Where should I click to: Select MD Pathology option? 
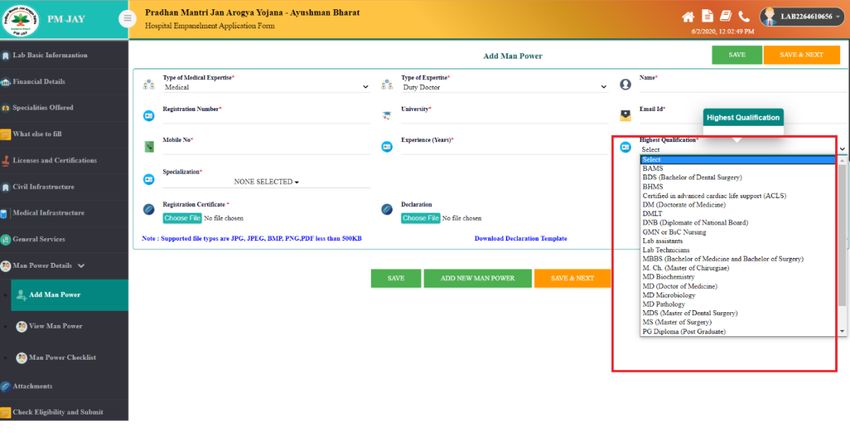pyautogui.click(x=739, y=304)
